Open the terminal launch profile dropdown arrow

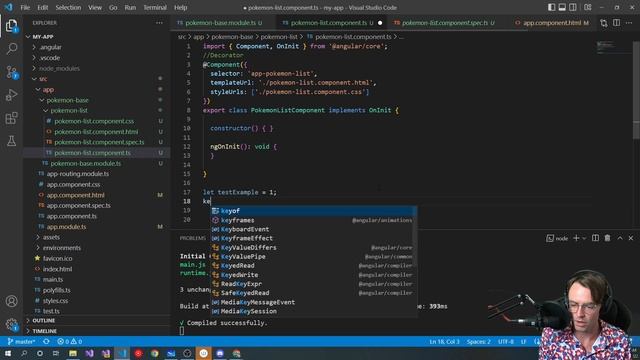[x=584, y=238]
